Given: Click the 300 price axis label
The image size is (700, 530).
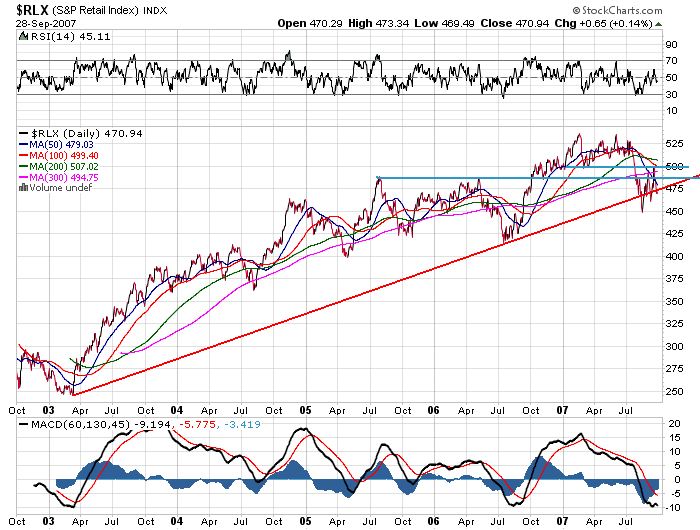Looking at the screenshot, I should [x=674, y=346].
